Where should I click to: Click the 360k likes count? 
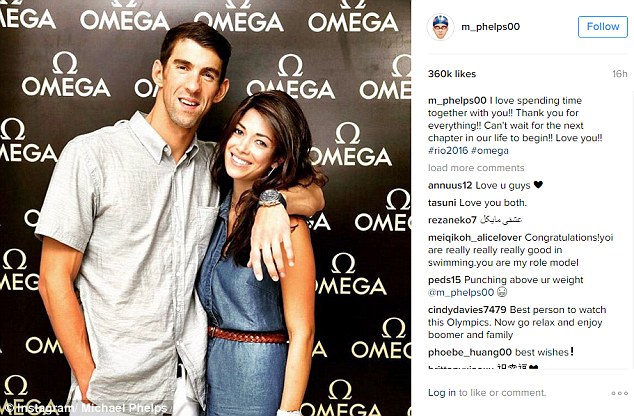point(452,74)
